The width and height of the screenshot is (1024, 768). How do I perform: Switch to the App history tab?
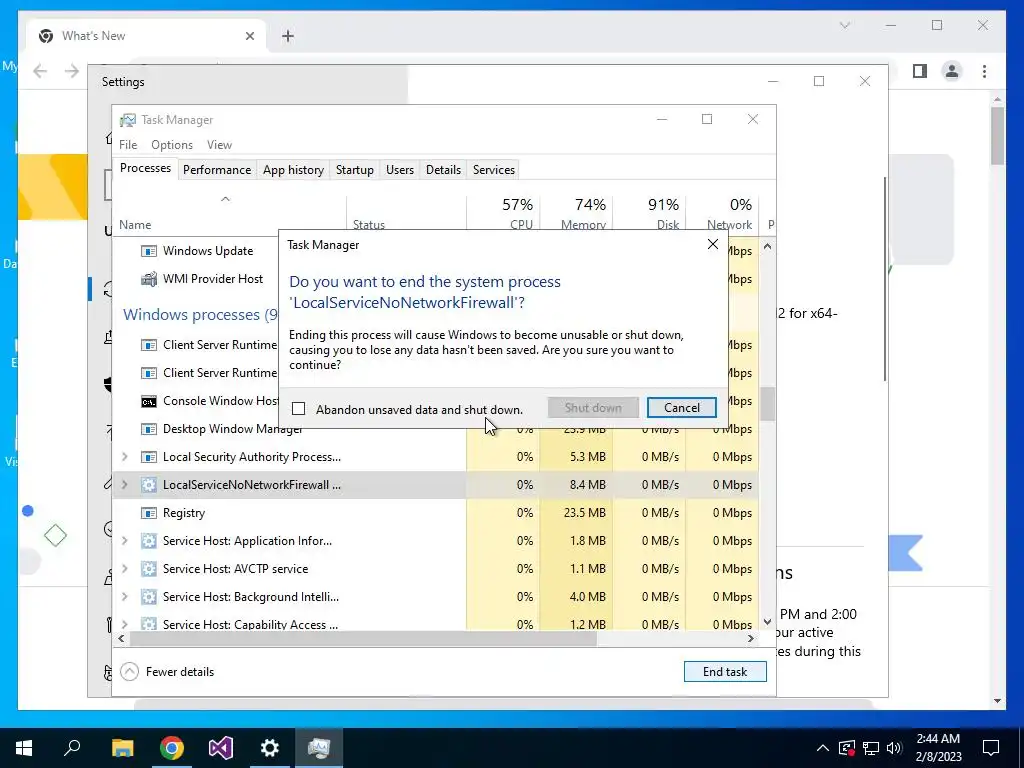tap(293, 170)
